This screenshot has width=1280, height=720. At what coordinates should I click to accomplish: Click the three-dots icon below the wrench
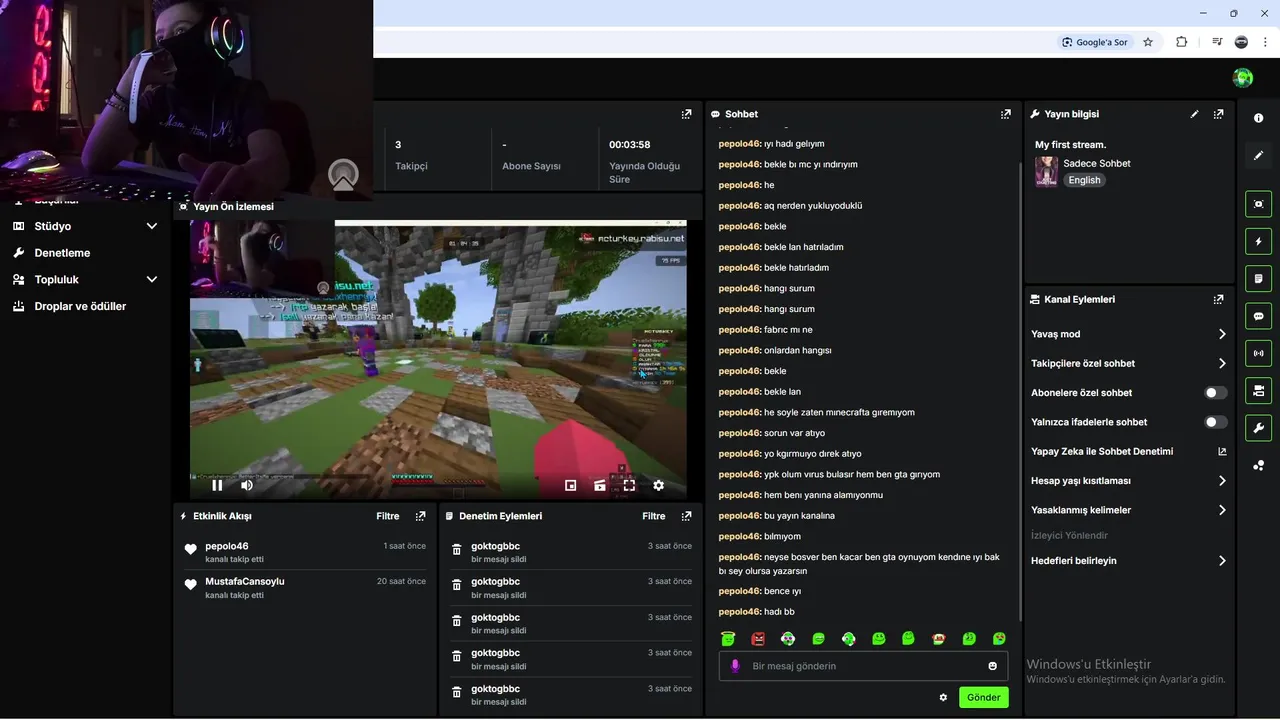coord(1258,465)
